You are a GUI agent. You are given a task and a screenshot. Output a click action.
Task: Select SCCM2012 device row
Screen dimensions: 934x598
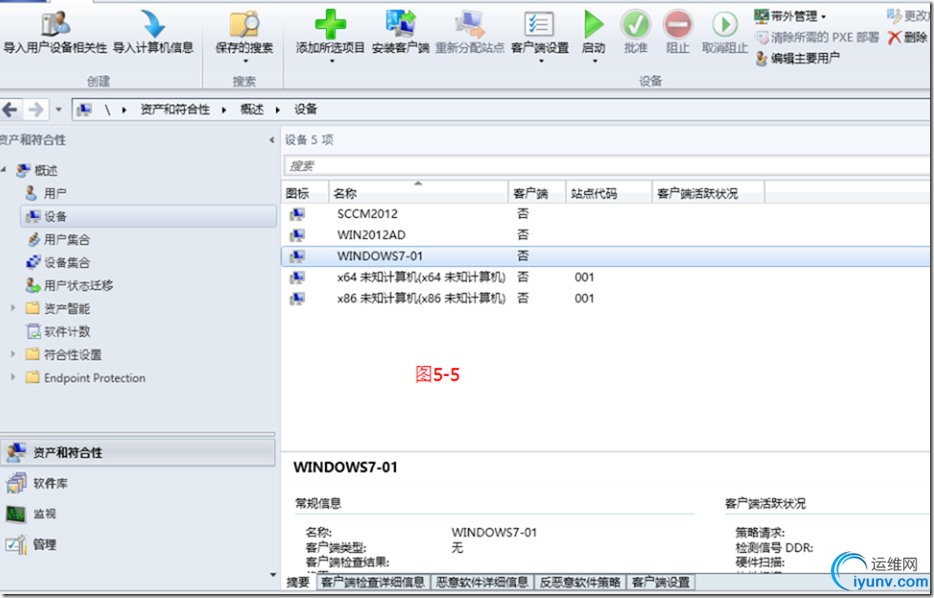(x=605, y=214)
